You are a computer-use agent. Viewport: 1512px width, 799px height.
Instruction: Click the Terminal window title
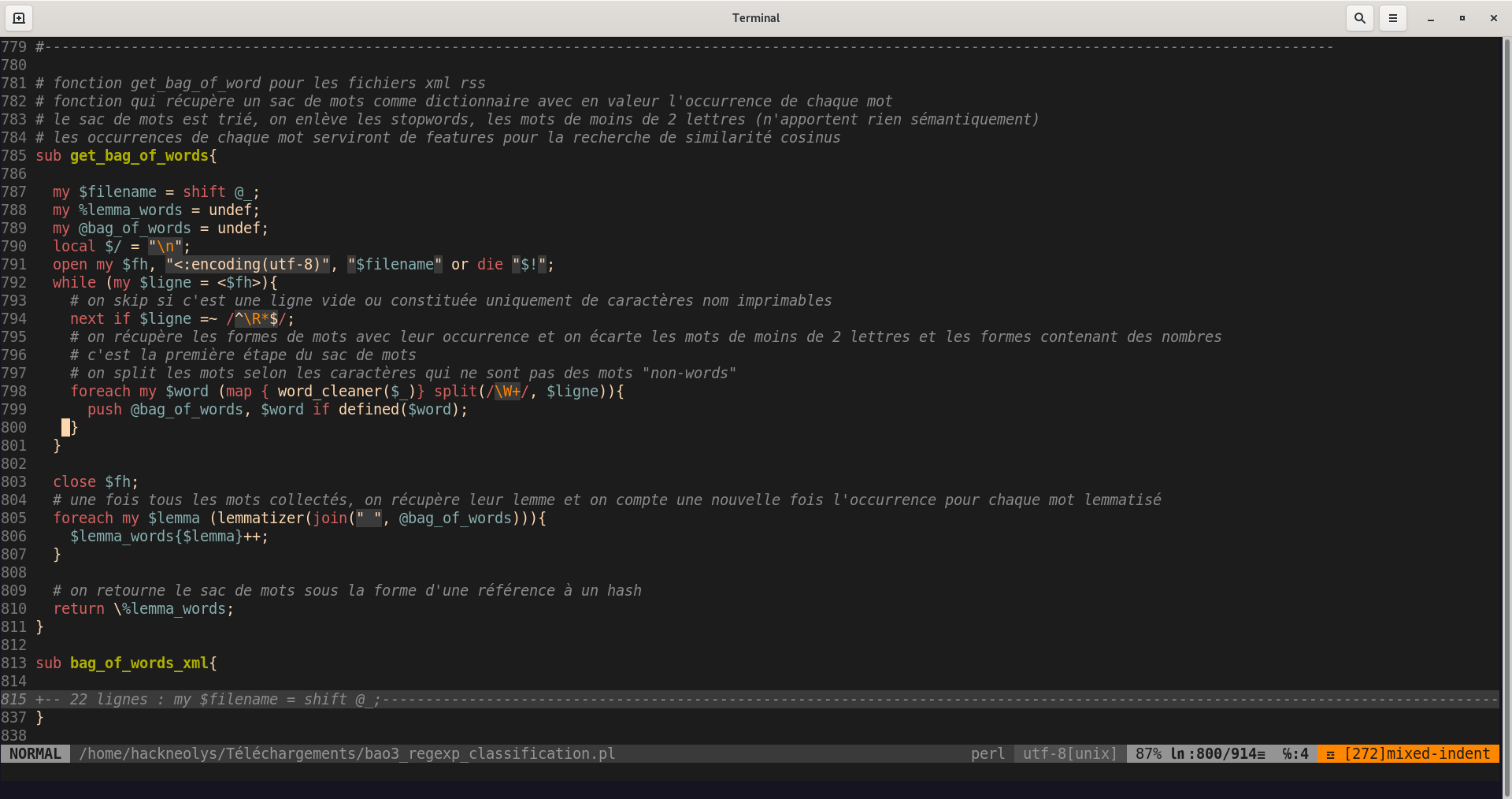[756, 18]
